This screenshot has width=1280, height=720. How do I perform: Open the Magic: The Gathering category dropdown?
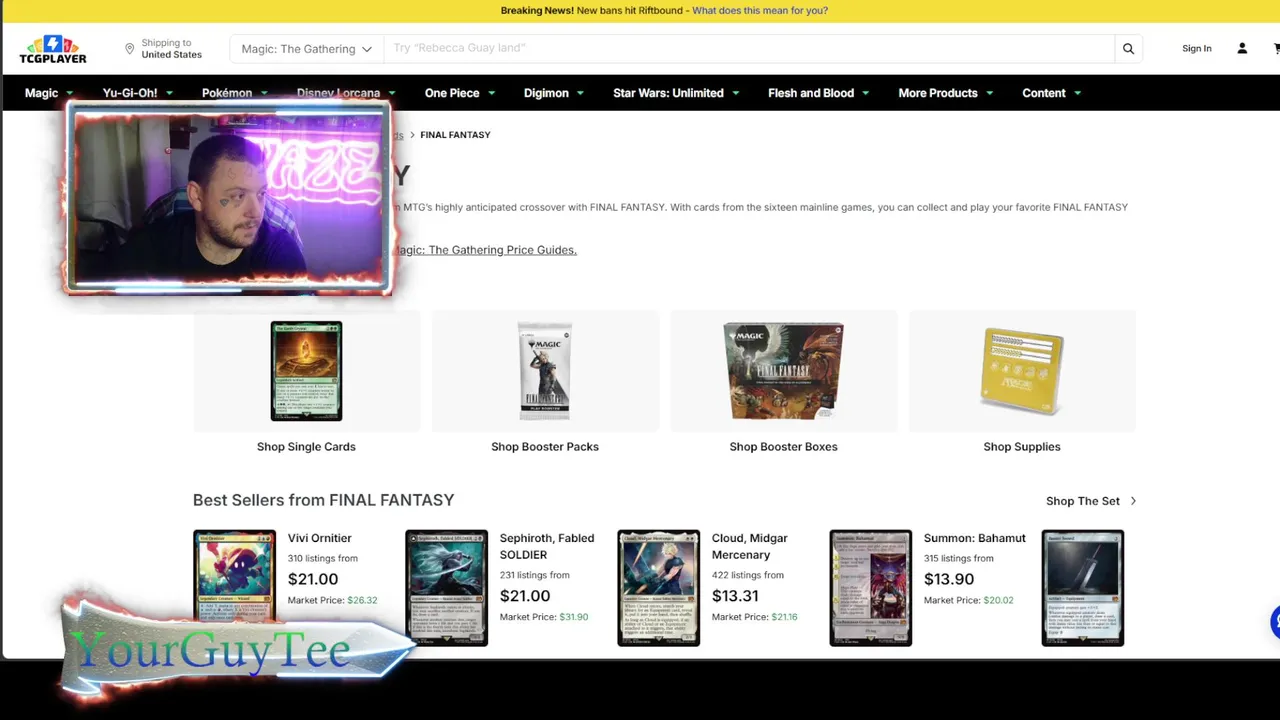[306, 48]
